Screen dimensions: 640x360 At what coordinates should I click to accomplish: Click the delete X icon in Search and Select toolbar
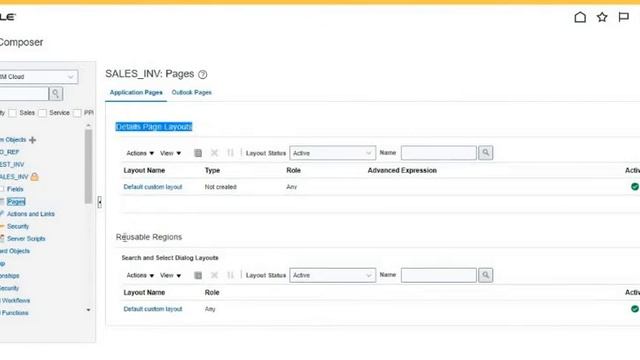214,276
